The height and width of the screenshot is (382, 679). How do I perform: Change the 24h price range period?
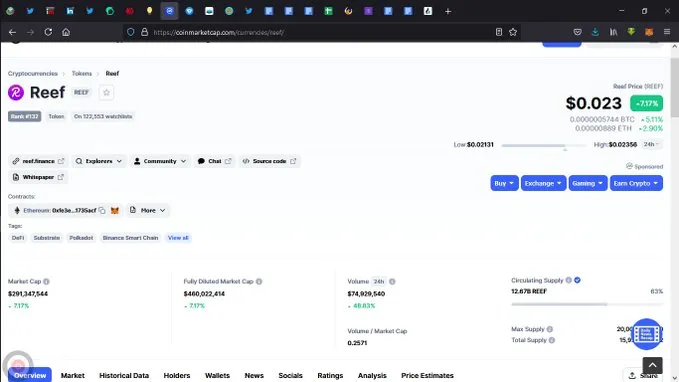pyautogui.click(x=651, y=144)
